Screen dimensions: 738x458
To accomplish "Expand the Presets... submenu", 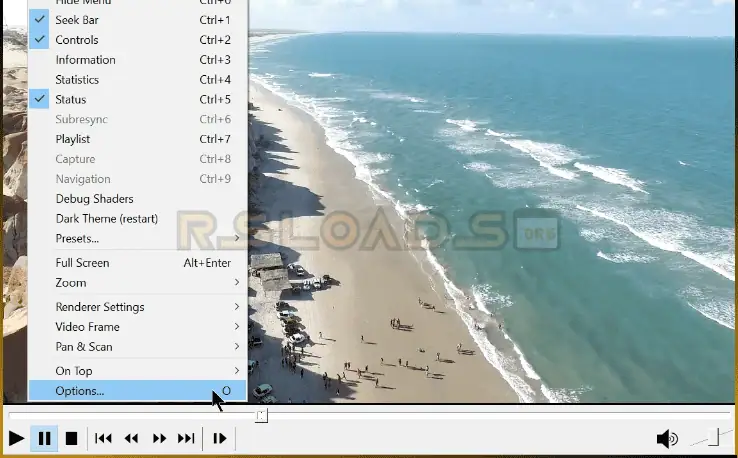I will pyautogui.click(x=137, y=238).
